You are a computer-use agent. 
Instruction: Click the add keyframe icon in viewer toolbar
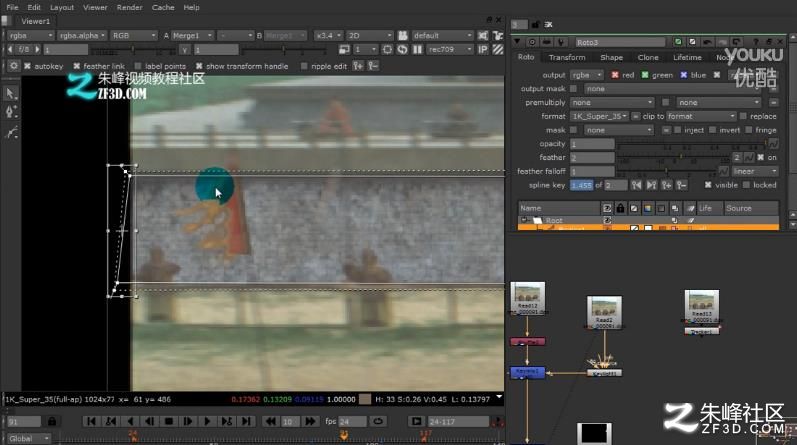click(358, 66)
